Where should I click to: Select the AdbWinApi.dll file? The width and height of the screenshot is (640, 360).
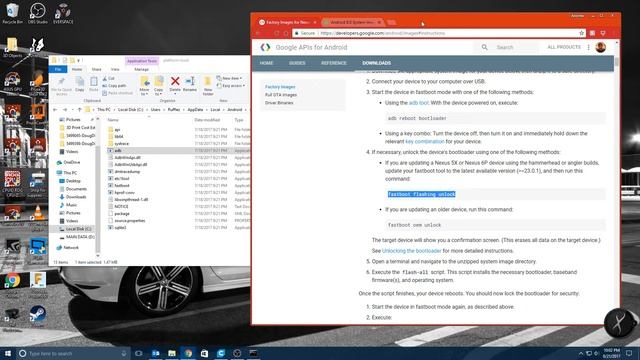(127, 158)
